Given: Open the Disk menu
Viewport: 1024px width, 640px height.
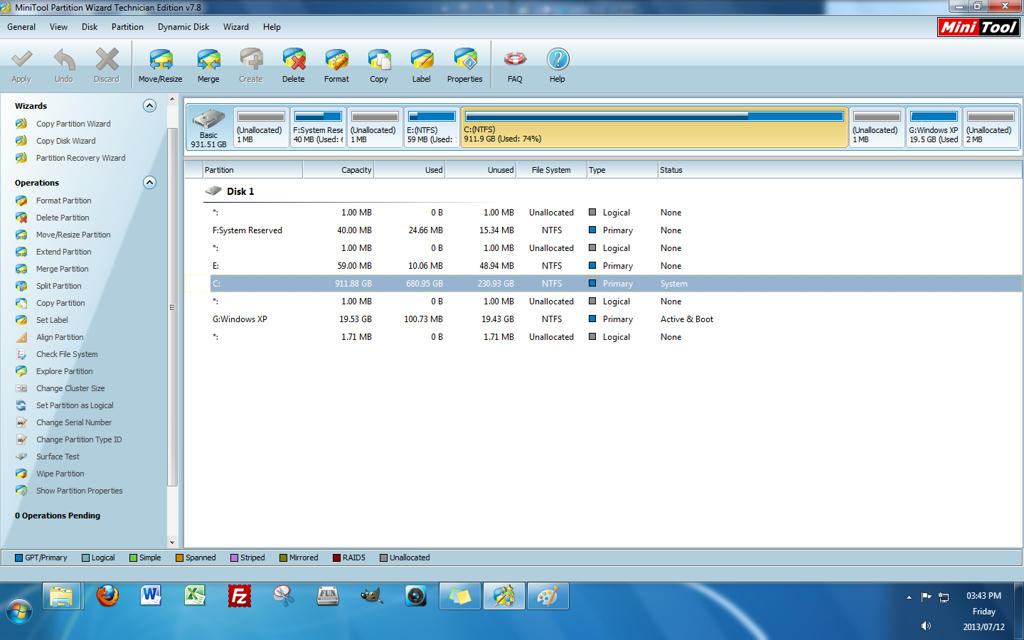Looking at the screenshot, I should (x=89, y=27).
